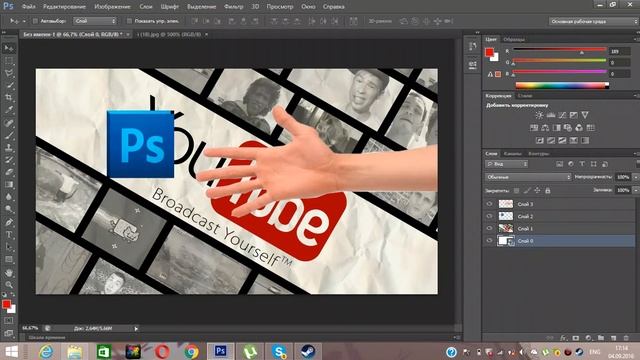Hide the Слой 2 layer
This screenshot has height=360, width=640.
click(489, 216)
